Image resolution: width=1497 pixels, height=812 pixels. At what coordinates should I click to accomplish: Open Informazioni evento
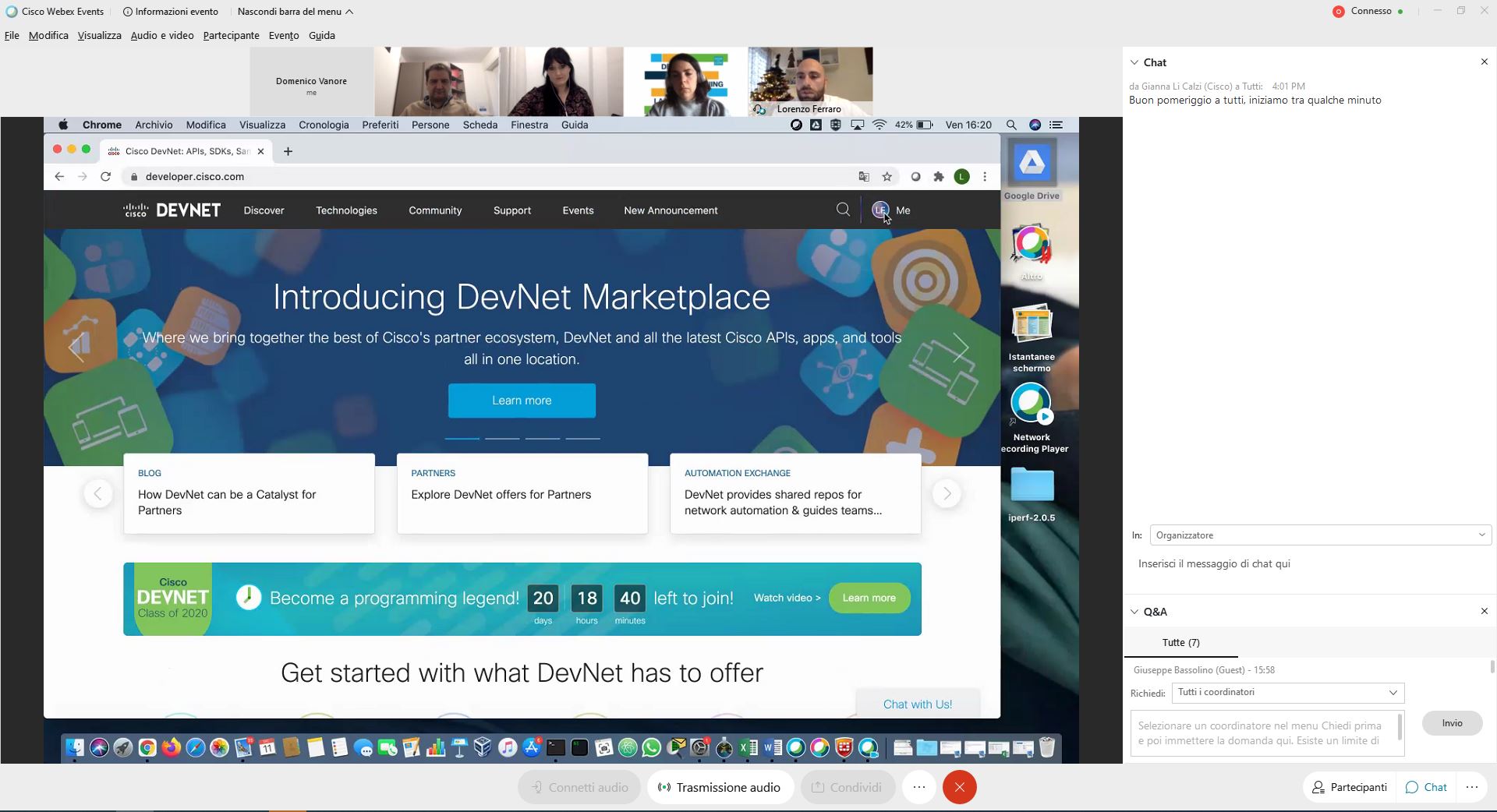pos(171,12)
